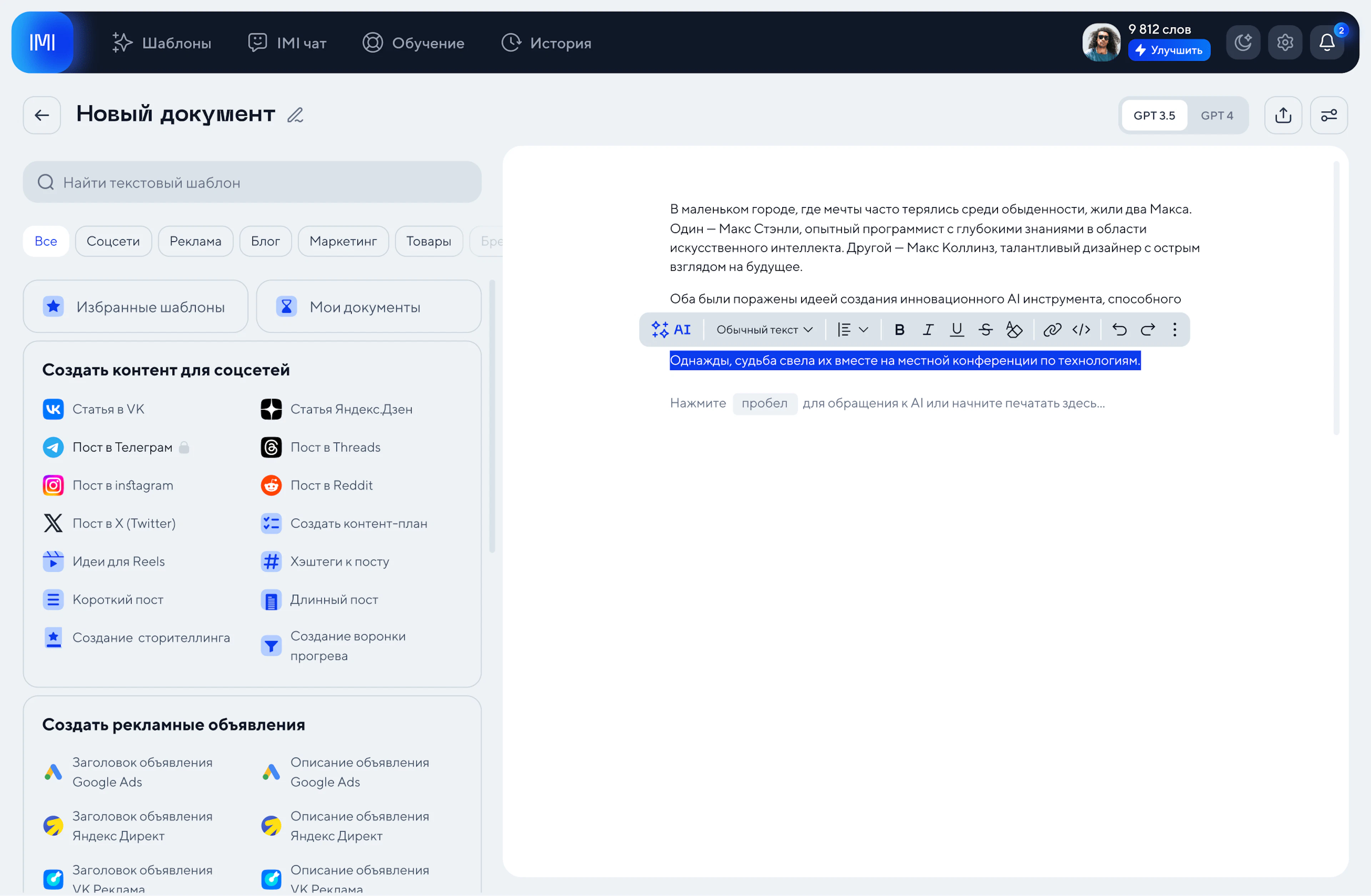The height and width of the screenshot is (896, 1371).
Task: Click Создание воронки прогрева funnel icon
Action: (271, 645)
